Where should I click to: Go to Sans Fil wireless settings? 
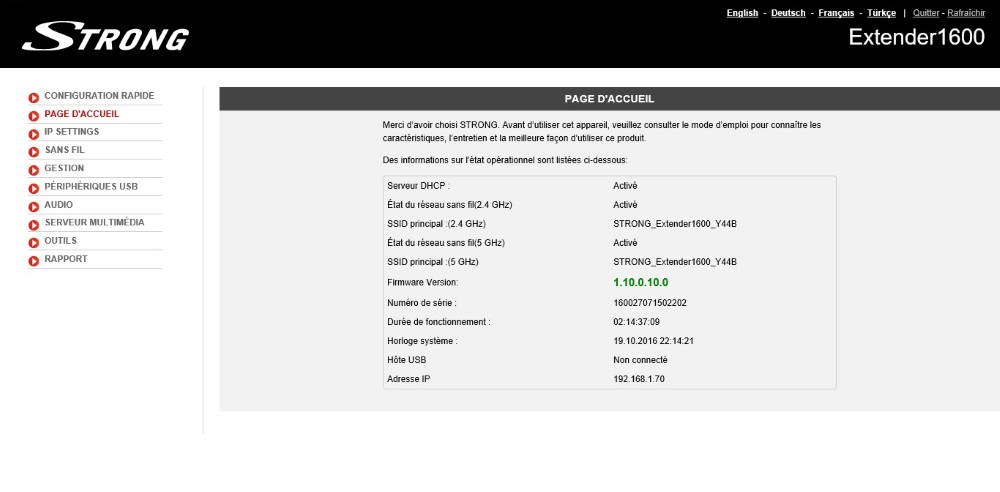[x=64, y=150]
